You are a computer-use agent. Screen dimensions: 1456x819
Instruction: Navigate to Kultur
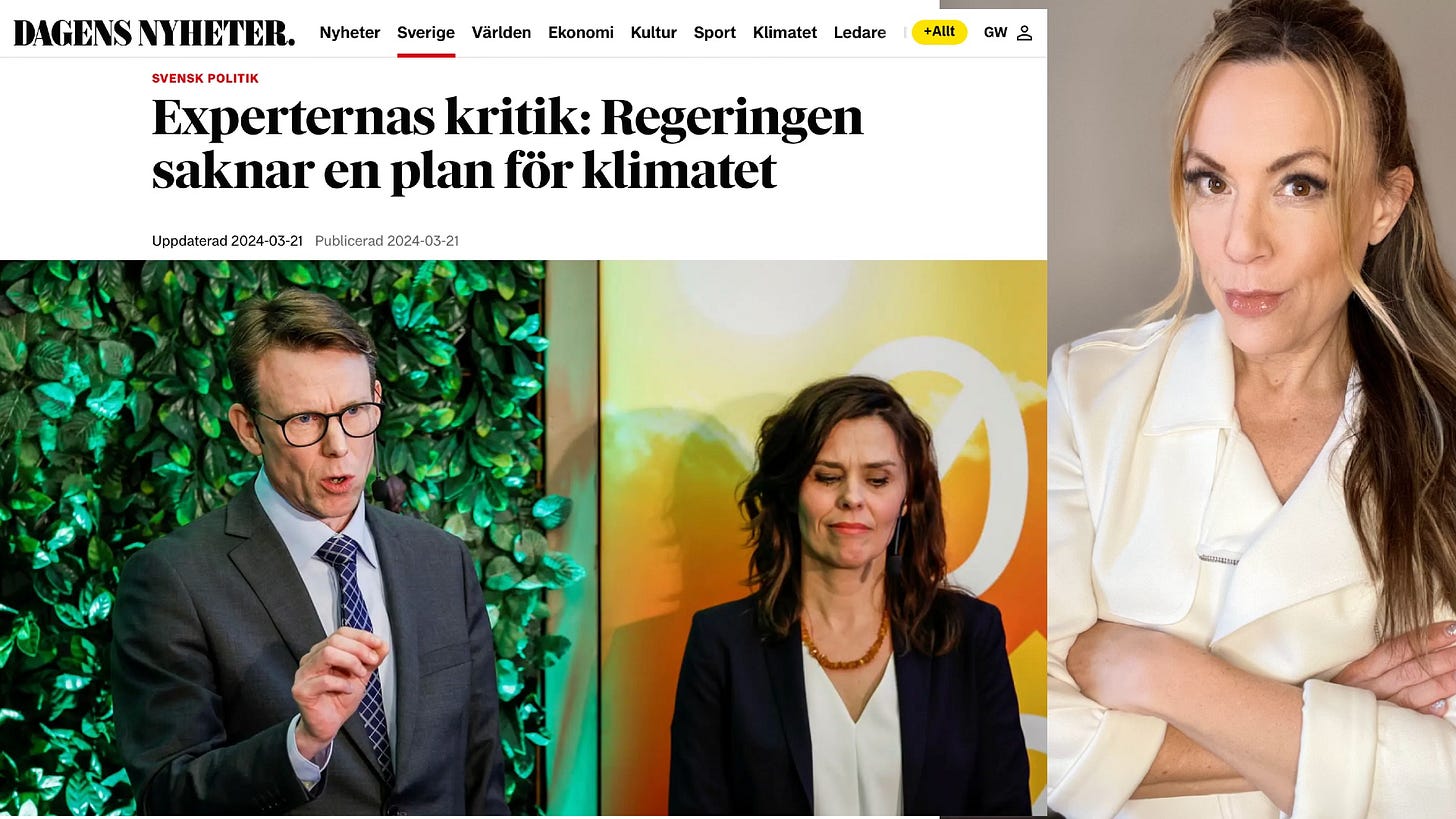pyautogui.click(x=654, y=33)
